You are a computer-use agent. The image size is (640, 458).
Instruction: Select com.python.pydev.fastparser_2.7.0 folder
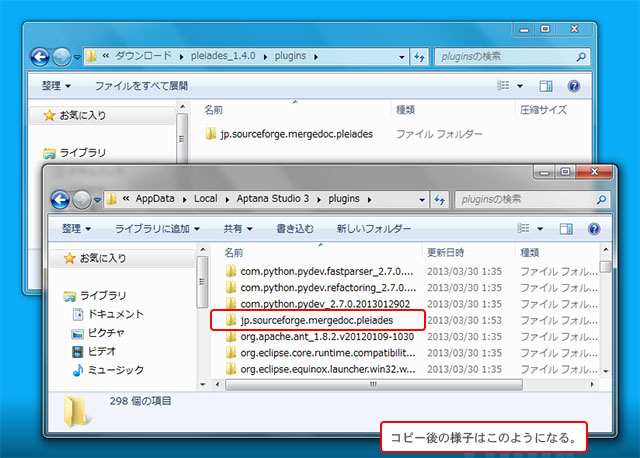point(319,271)
